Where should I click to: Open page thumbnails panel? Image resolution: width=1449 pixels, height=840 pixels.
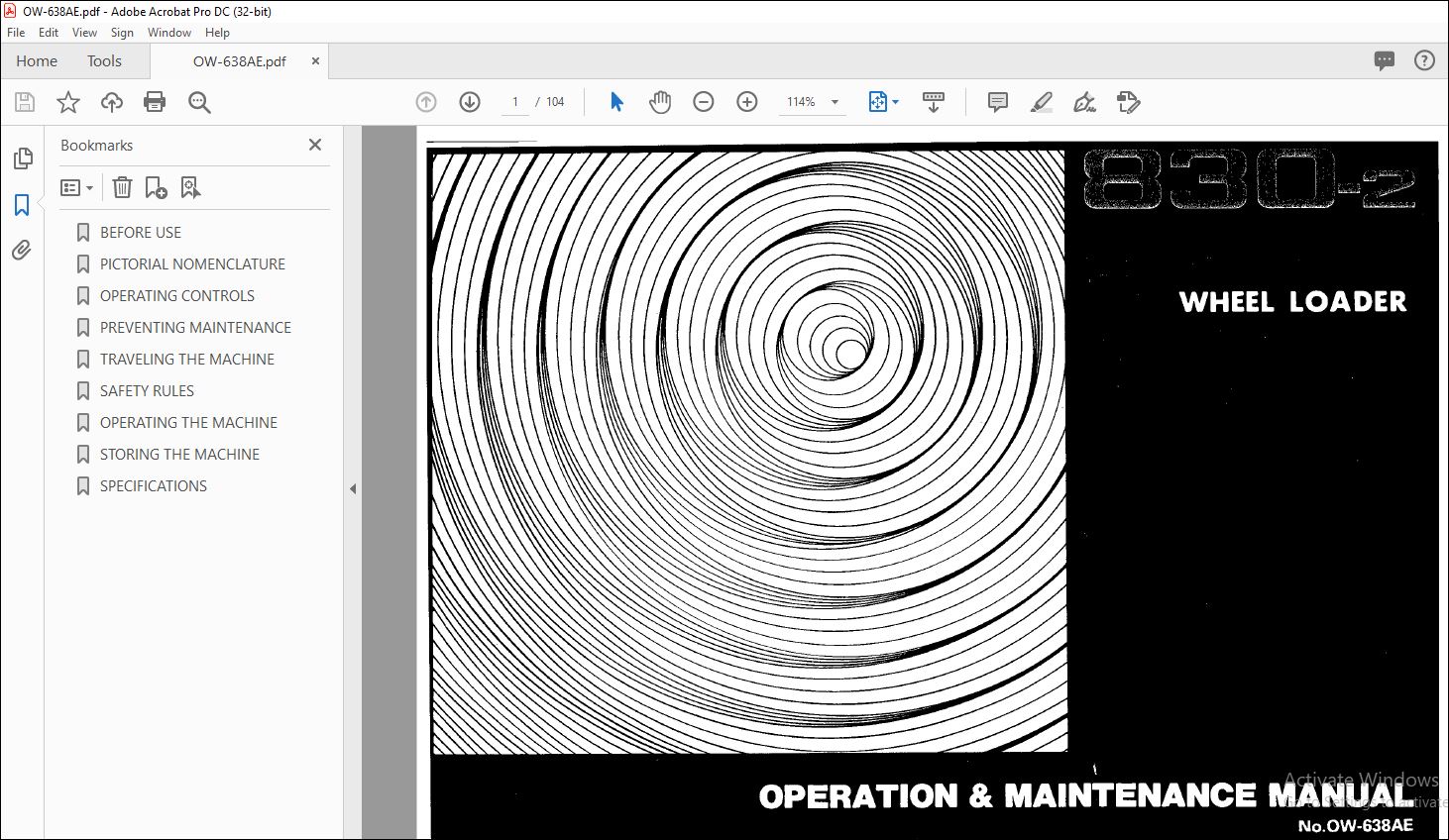(x=23, y=158)
